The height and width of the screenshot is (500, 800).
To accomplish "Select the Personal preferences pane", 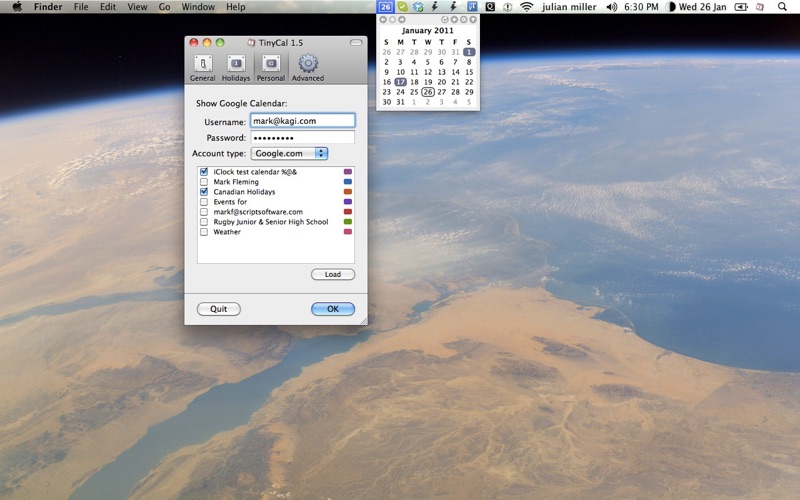I will [270, 67].
